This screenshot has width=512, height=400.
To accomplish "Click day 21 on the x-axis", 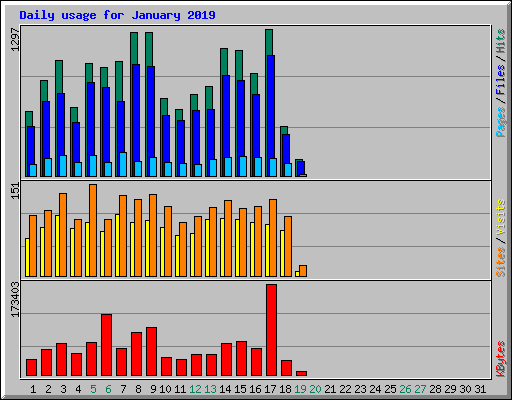I will (x=330, y=389).
